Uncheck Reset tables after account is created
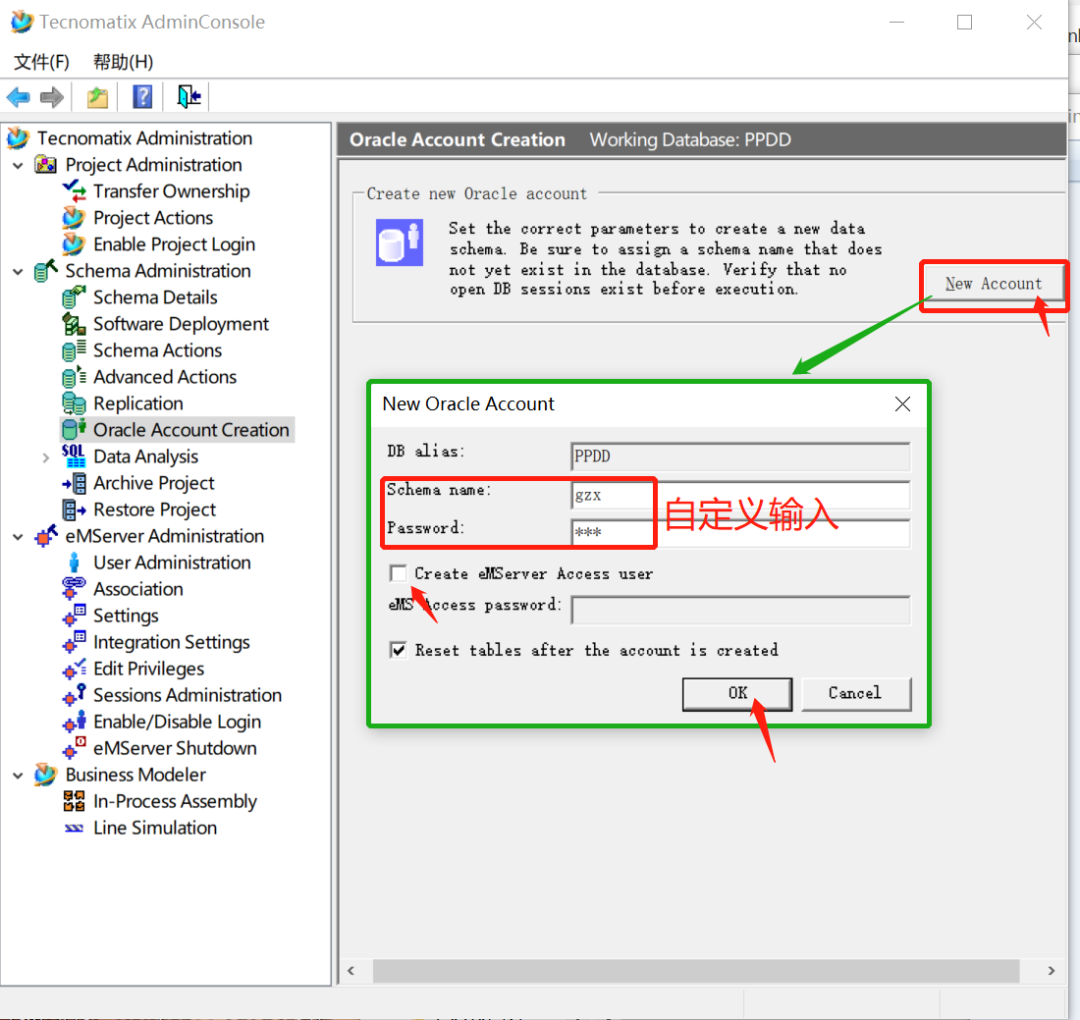 (398, 649)
